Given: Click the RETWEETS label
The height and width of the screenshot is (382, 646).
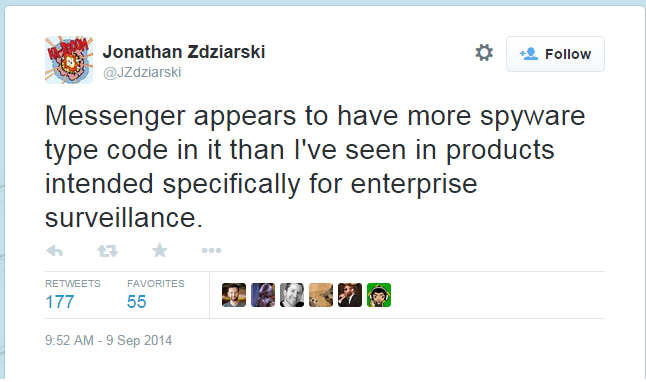Looking at the screenshot, I should (73, 284).
